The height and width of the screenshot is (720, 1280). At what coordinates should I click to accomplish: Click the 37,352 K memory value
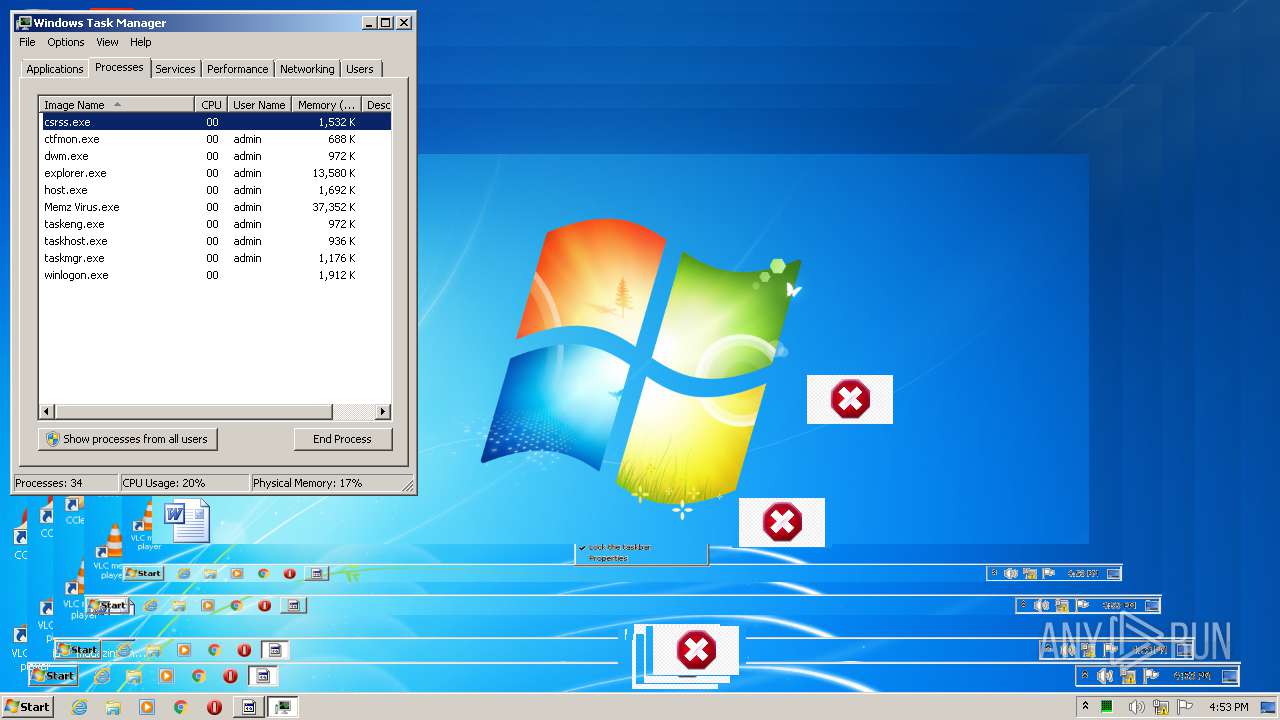pos(334,207)
